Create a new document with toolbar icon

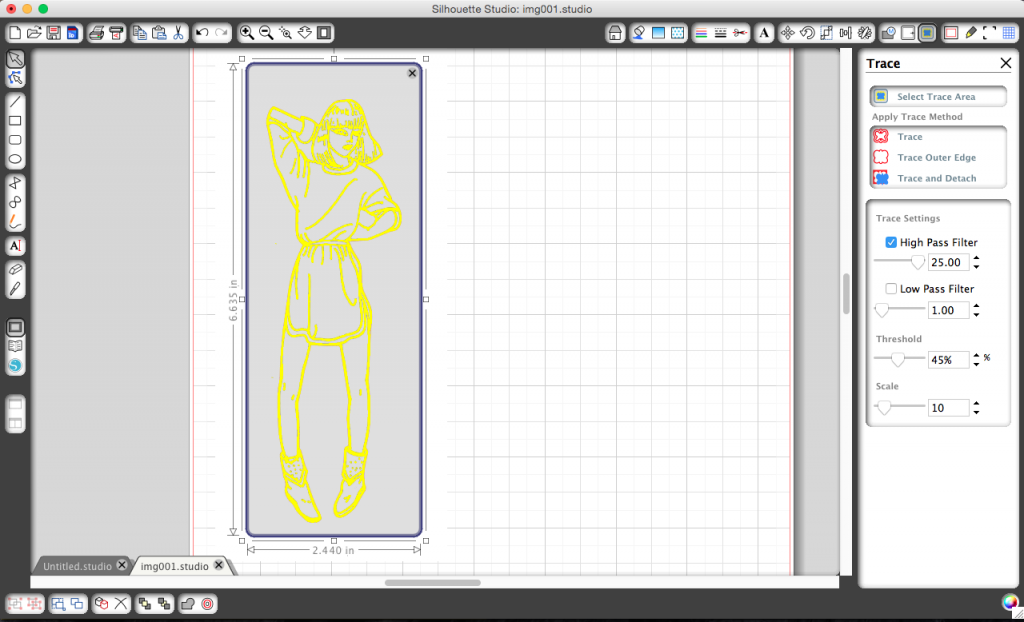pyautogui.click(x=14, y=33)
